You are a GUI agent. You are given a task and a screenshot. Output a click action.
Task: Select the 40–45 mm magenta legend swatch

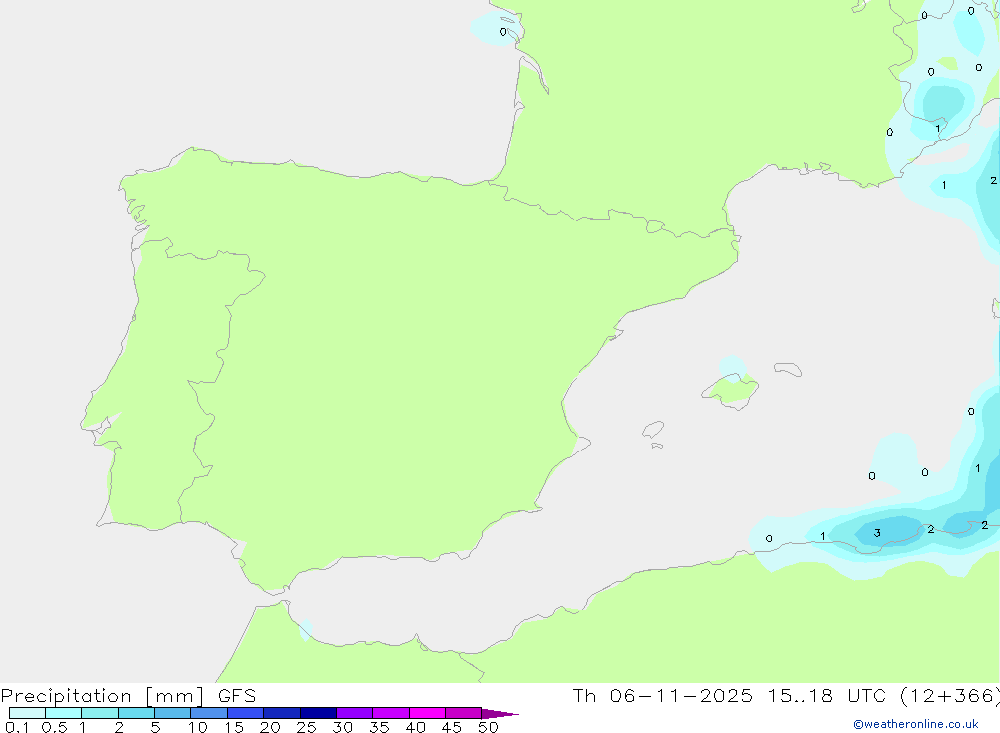(x=427, y=713)
